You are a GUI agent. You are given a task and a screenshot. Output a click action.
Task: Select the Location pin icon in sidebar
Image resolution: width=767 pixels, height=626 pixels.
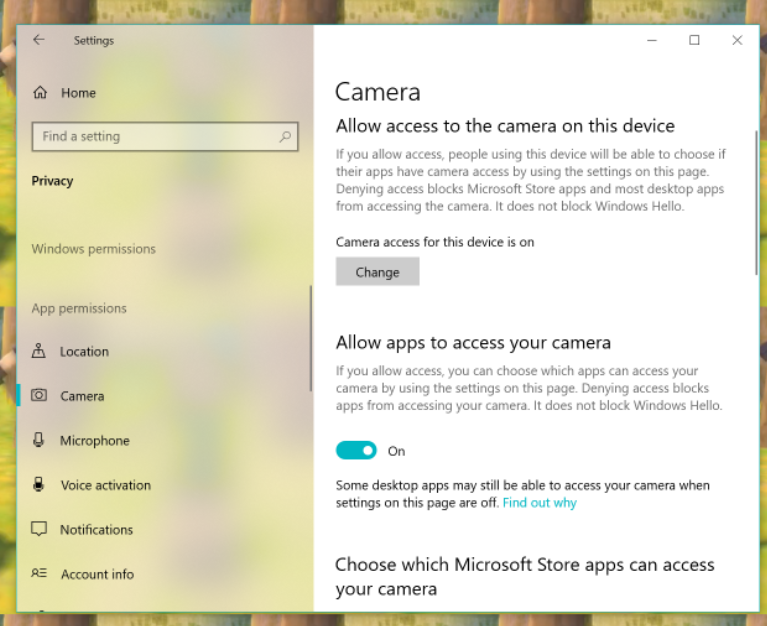click(39, 351)
